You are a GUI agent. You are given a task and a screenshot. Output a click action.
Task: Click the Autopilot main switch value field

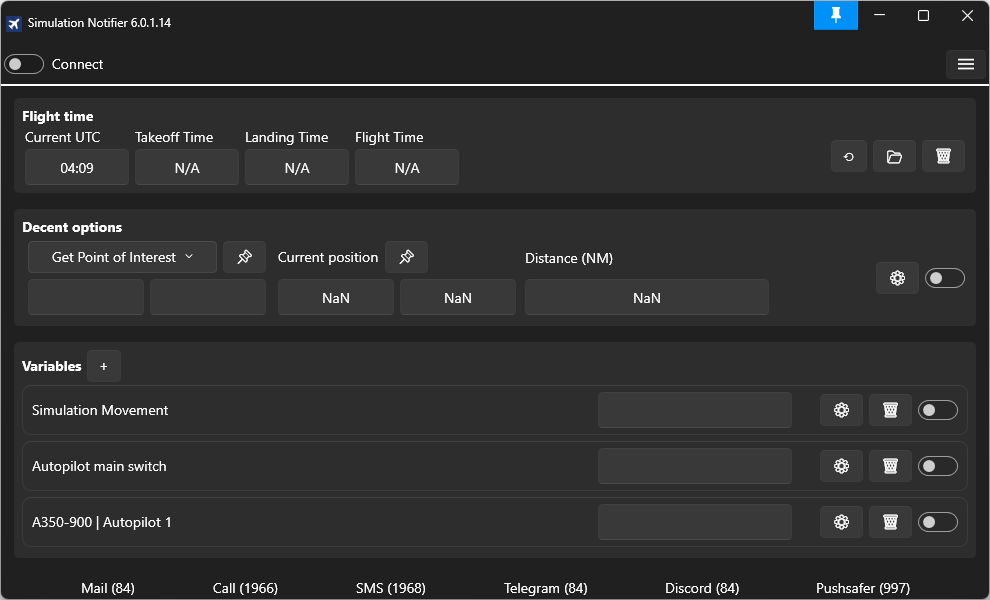click(x=694, y=466)
